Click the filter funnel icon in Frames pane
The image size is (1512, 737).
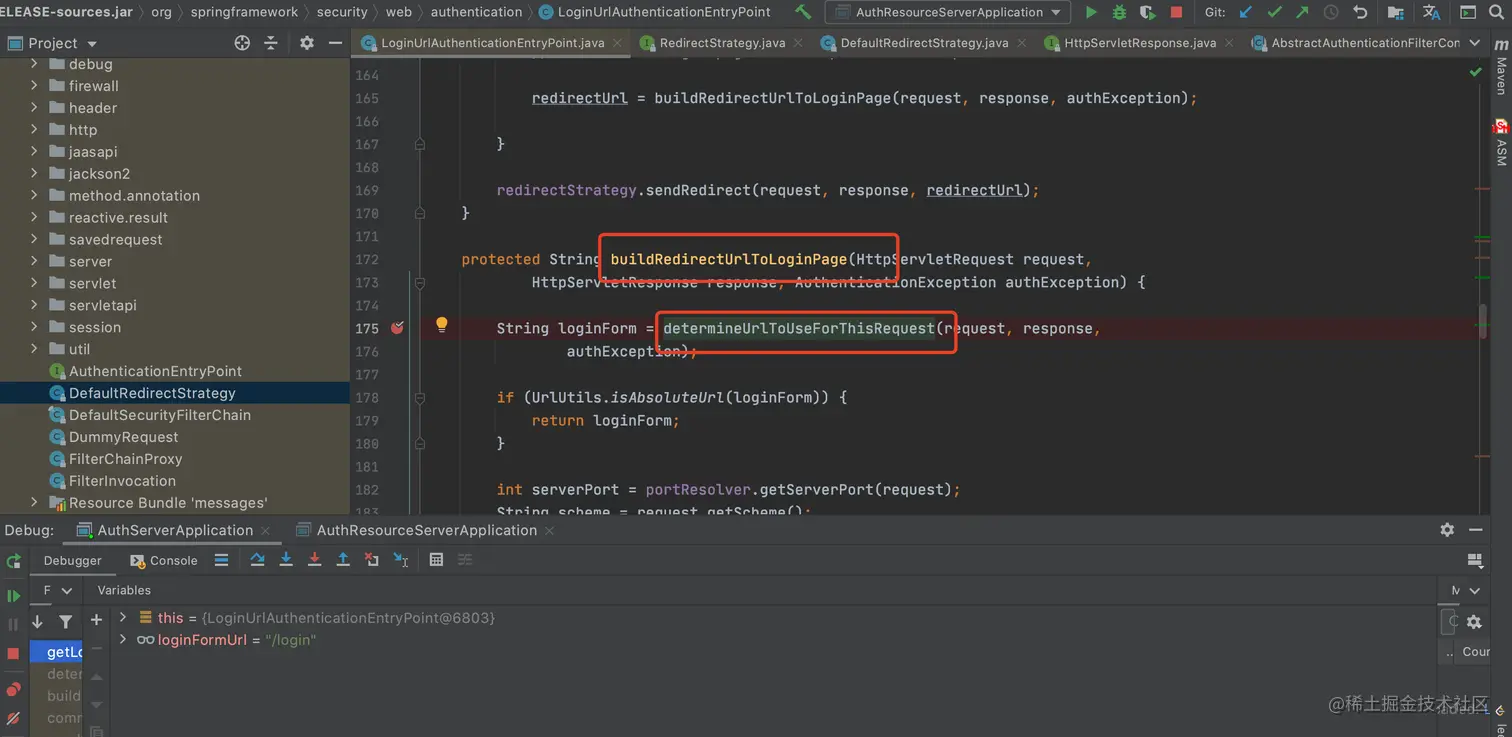coord(66,621)
